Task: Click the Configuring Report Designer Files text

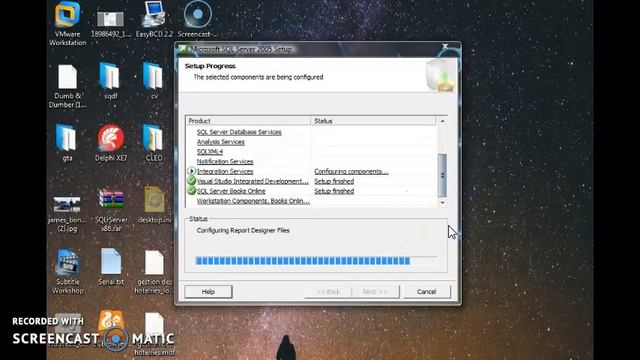Action: [243, 230]
